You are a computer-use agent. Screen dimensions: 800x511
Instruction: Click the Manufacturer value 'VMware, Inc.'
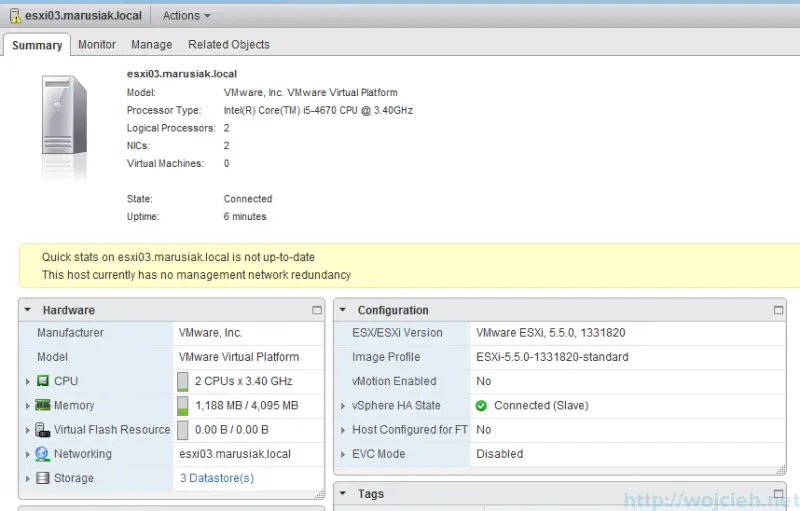210,333
